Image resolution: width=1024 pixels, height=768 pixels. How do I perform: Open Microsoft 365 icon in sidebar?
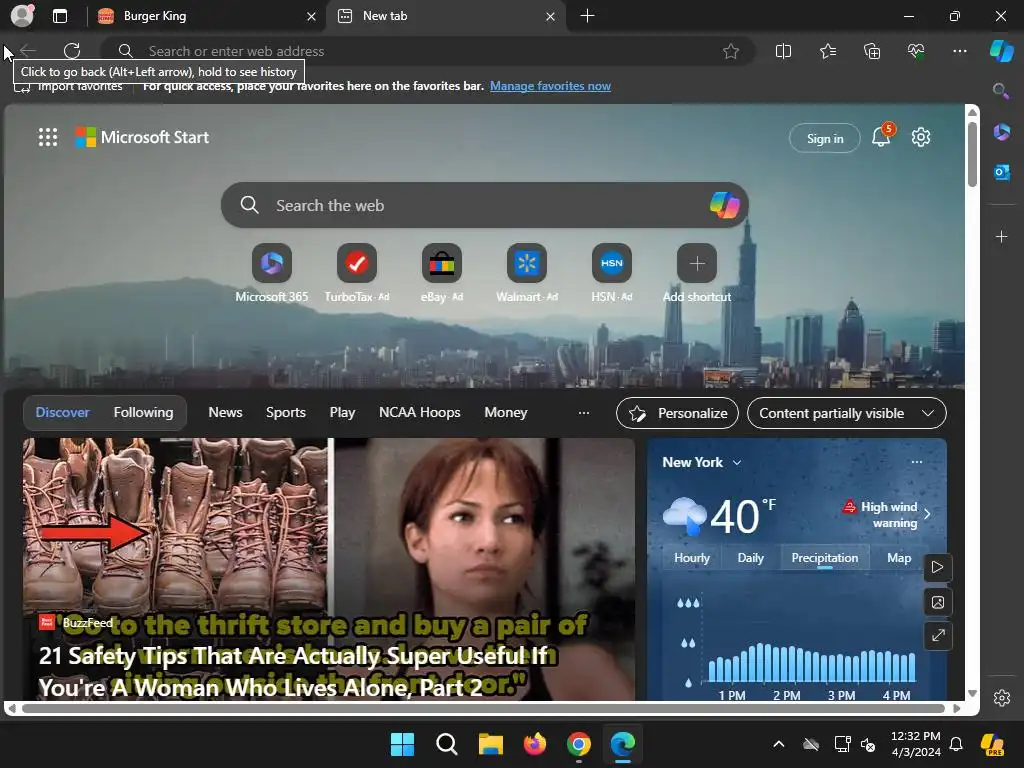point(1001,132)
